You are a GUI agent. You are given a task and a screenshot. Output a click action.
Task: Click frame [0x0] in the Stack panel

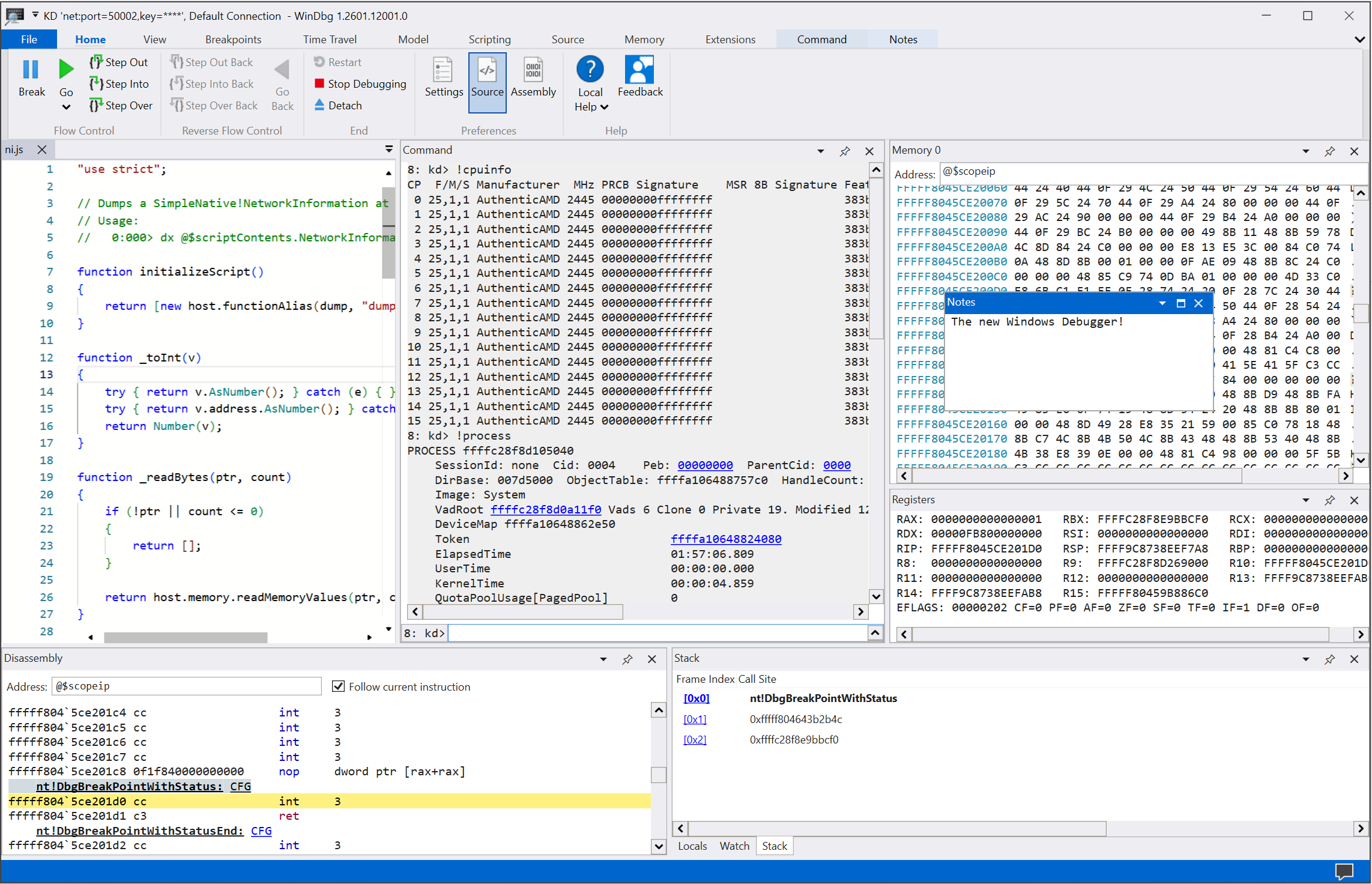pos(696,698)
